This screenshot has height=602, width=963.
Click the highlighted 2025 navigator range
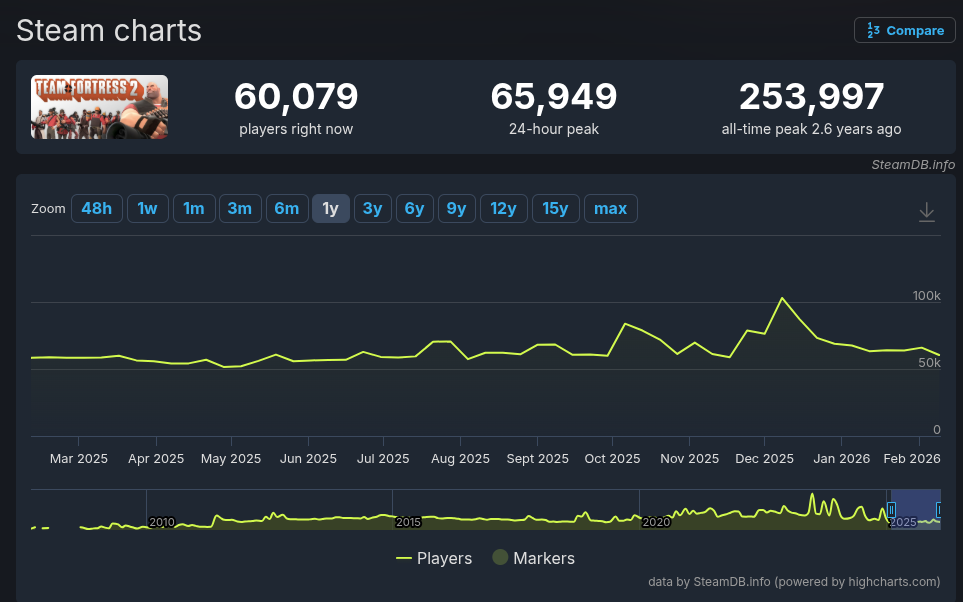[915, 509]
